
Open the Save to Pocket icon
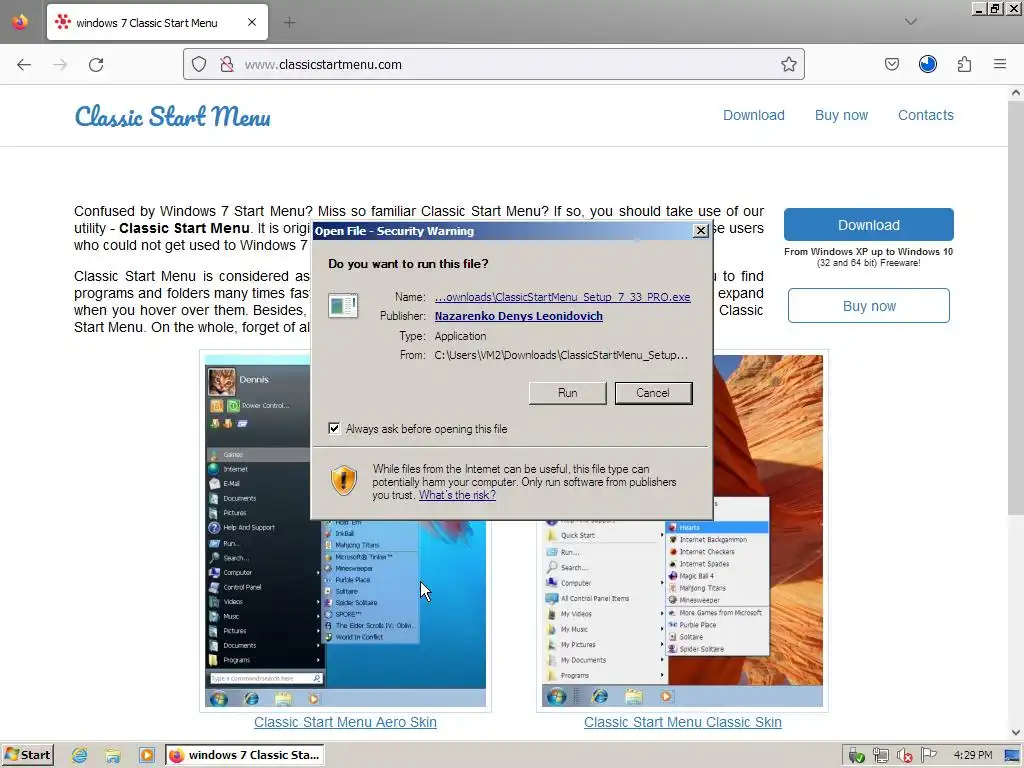click(x=891, y=64)
